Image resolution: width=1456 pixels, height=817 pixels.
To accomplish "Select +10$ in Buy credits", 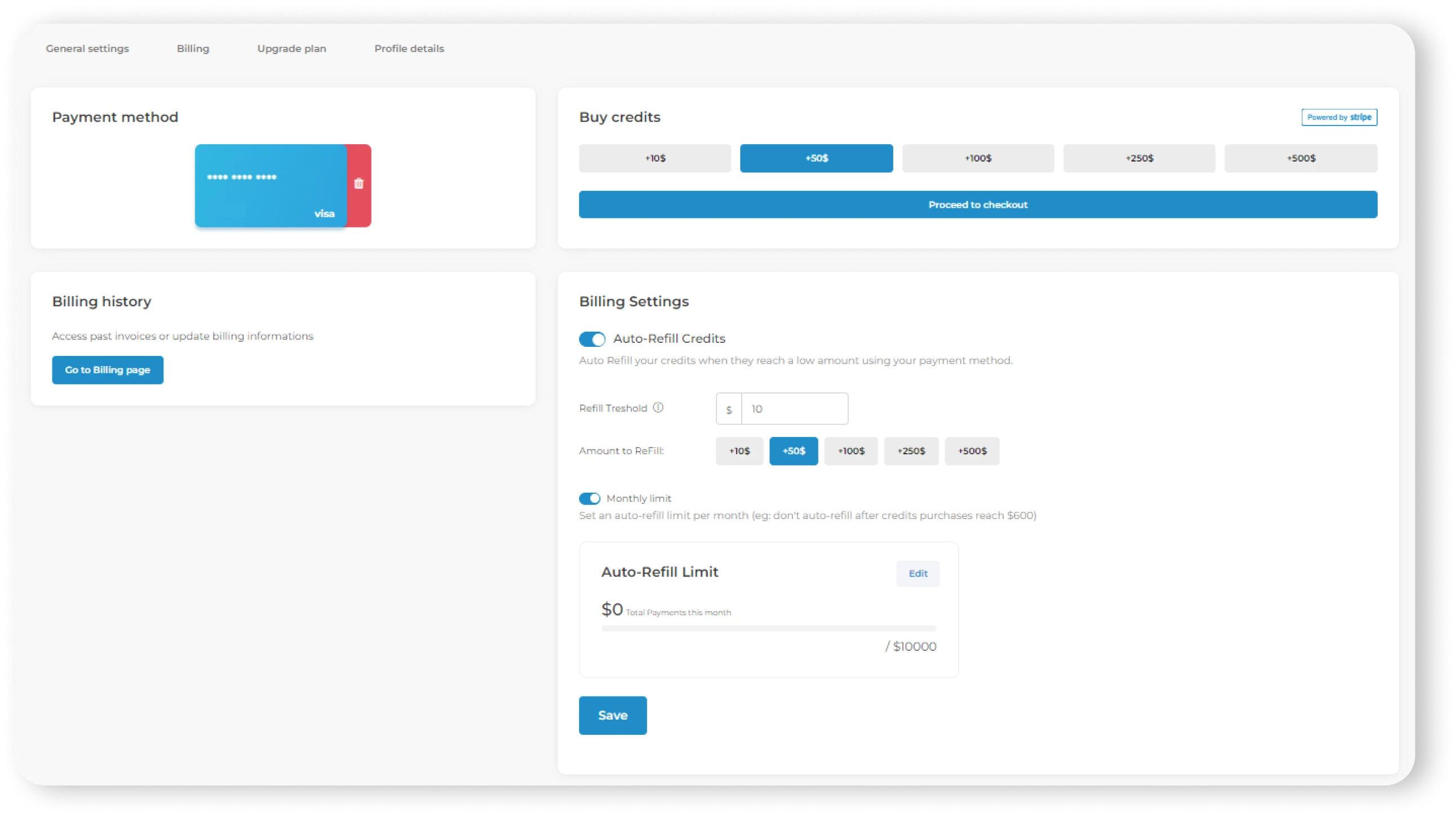I will (654, 158).
